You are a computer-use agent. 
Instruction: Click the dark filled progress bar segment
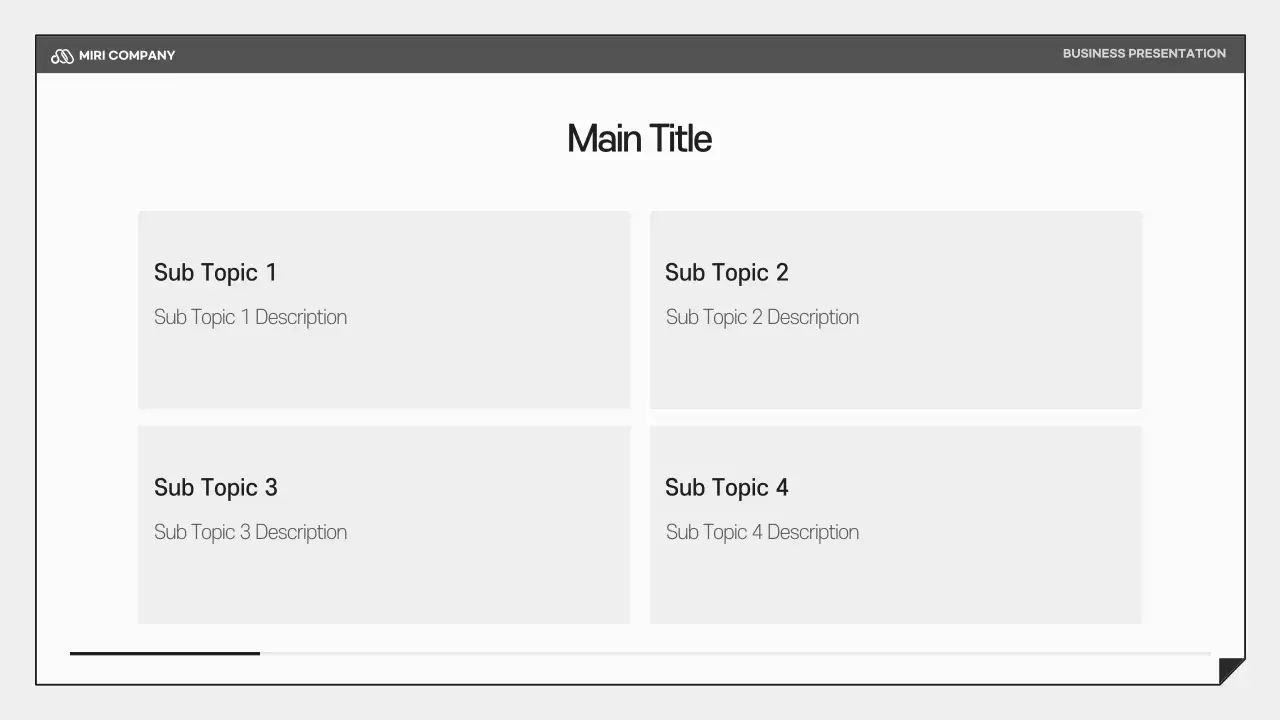tap(165, 653)
